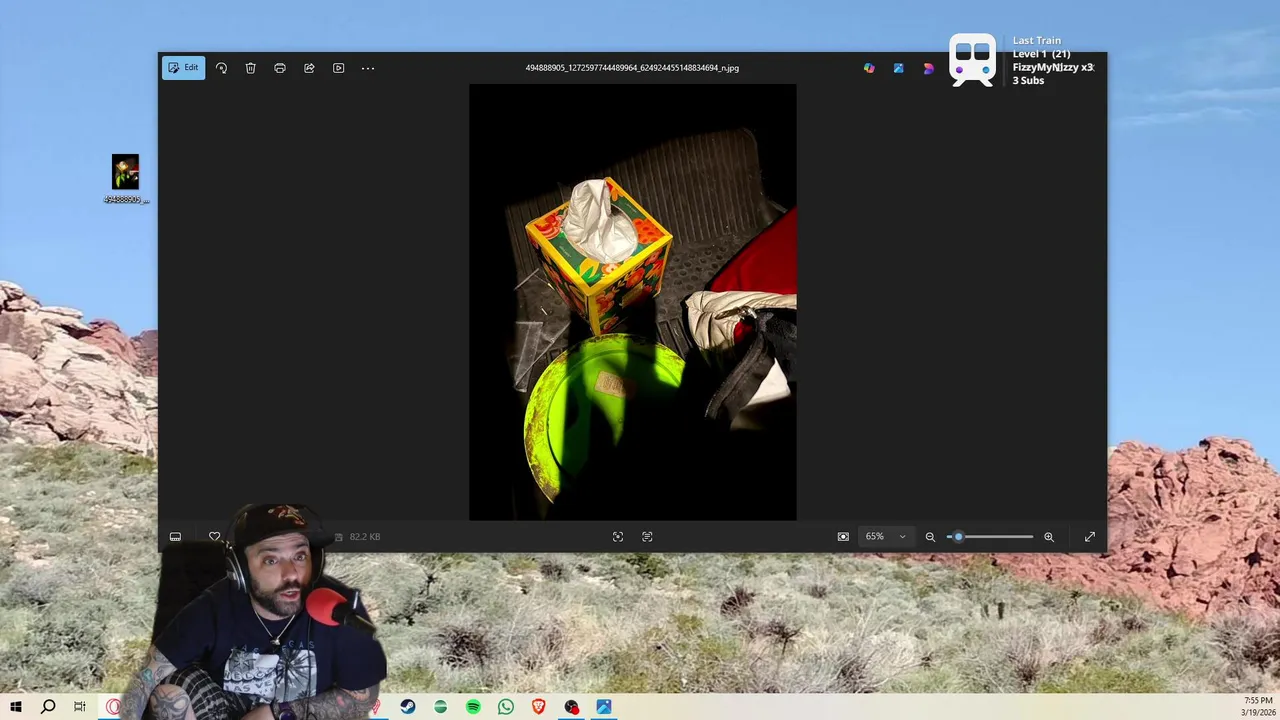The height and width of the screenshot is (720, 1280).
Task: Open the Windows Start menu
Action: (x=16, y=707)
